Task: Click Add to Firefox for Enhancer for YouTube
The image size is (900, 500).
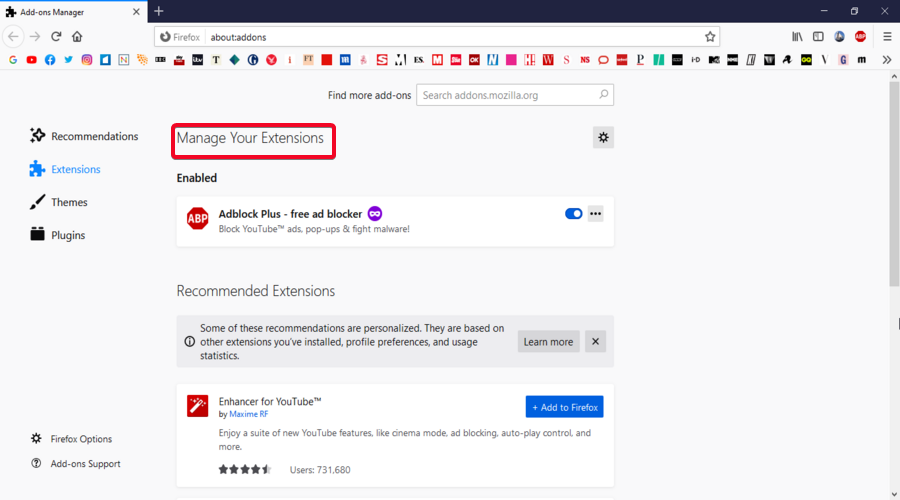Action: [x=564, y=407]
